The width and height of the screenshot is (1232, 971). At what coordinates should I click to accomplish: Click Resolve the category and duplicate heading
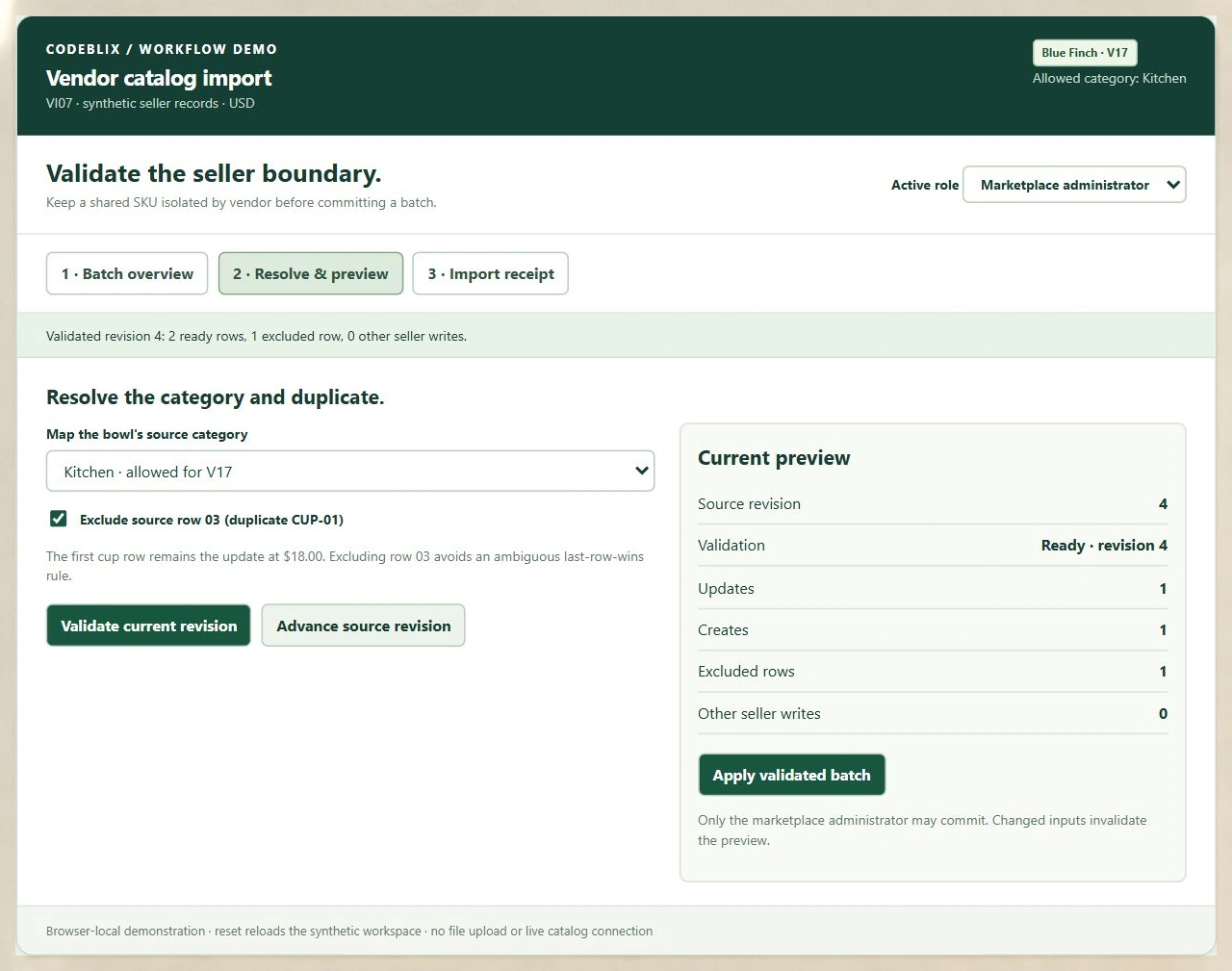point(216,397)
